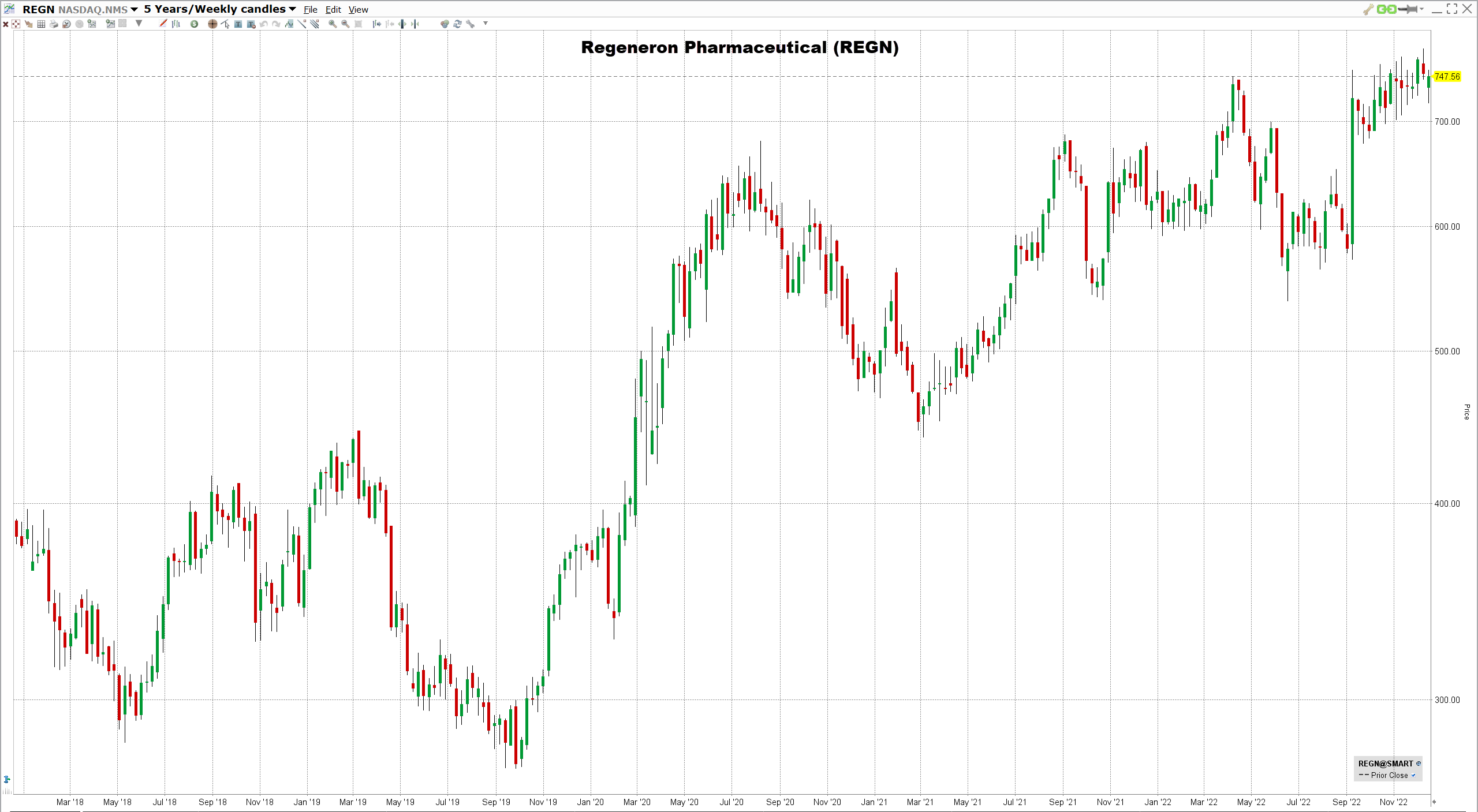Open the File menu

(x=311, y=10)
